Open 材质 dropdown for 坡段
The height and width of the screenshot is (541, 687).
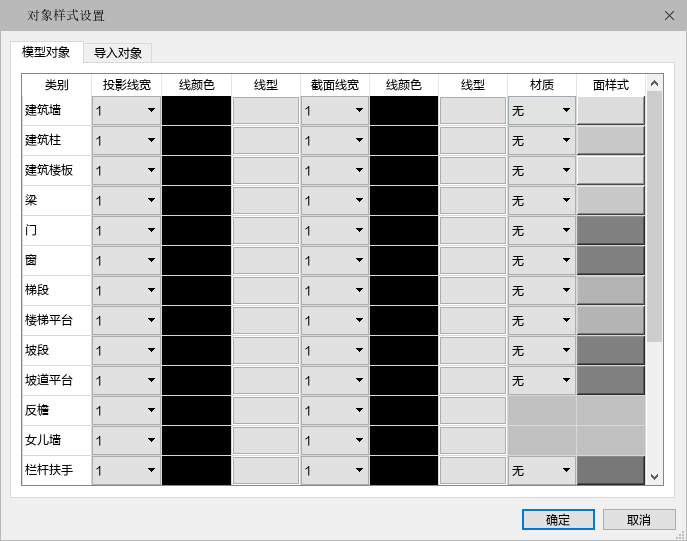[542, 350]
